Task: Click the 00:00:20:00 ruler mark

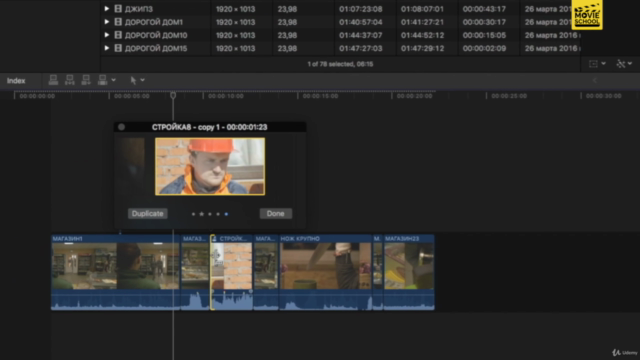Action: tap(414, 96)
